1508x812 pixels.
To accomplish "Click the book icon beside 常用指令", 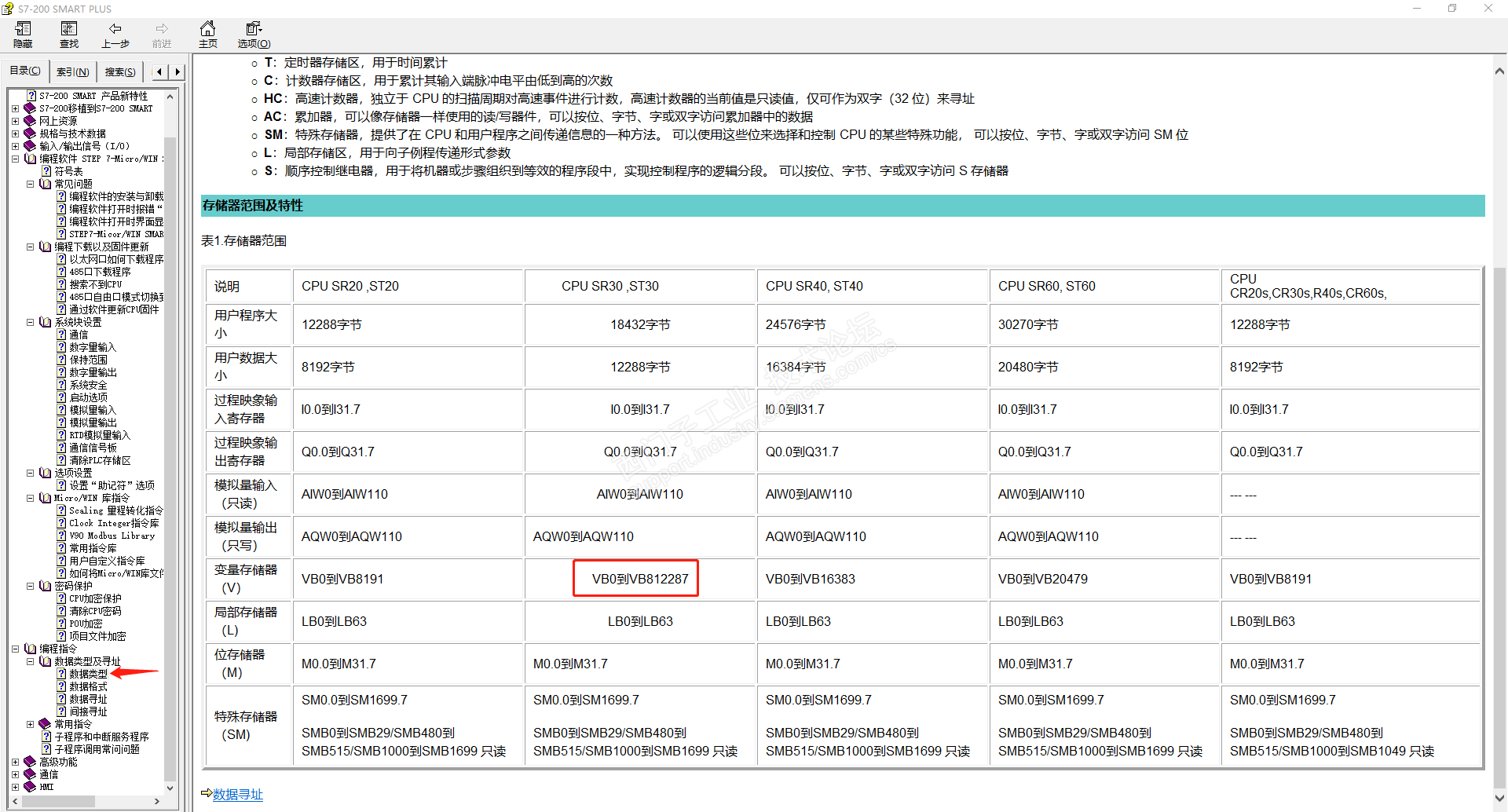I will click(x=46, y=724).
